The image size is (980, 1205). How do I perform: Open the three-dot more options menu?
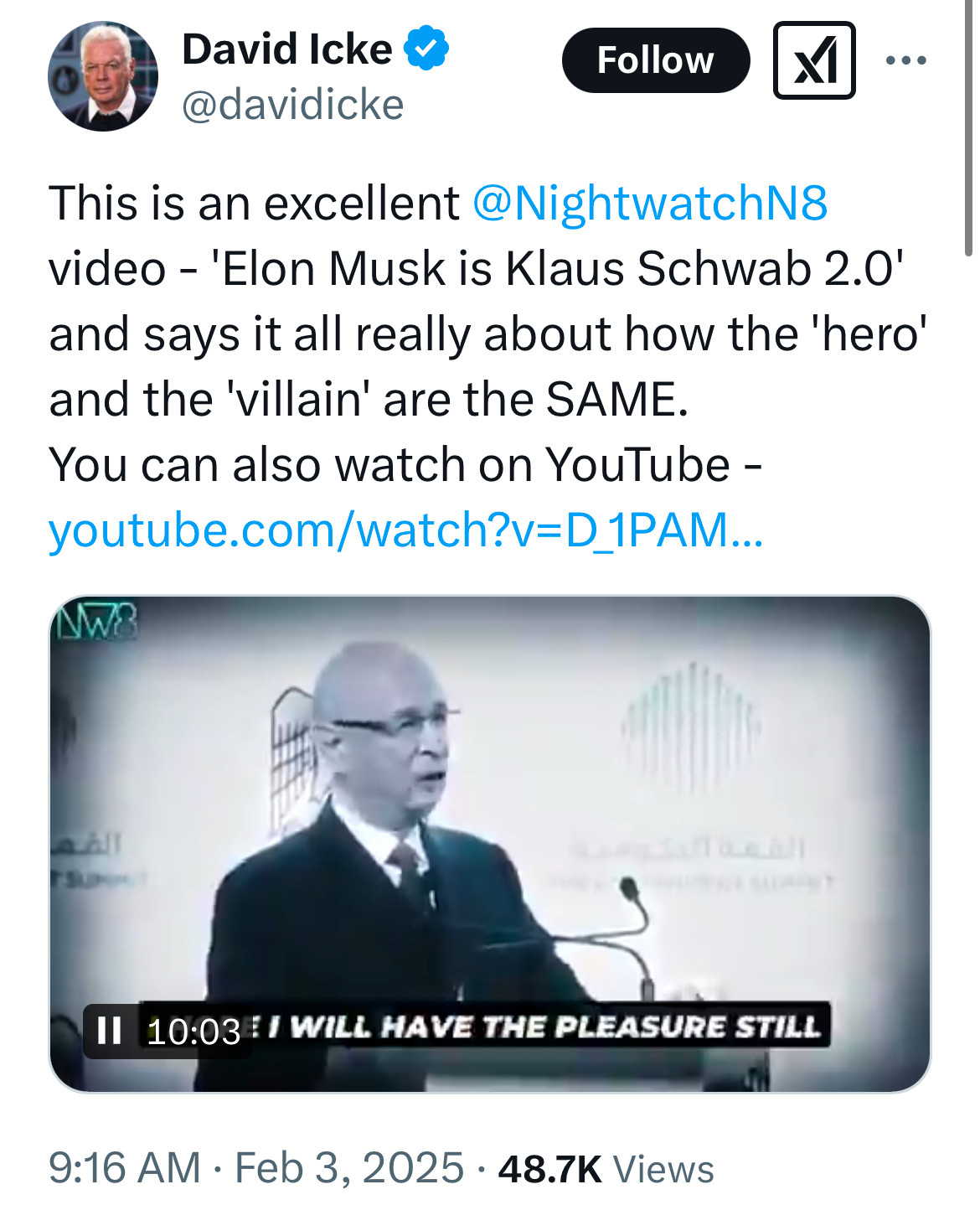pyautogui.click(x=905, y=60)
